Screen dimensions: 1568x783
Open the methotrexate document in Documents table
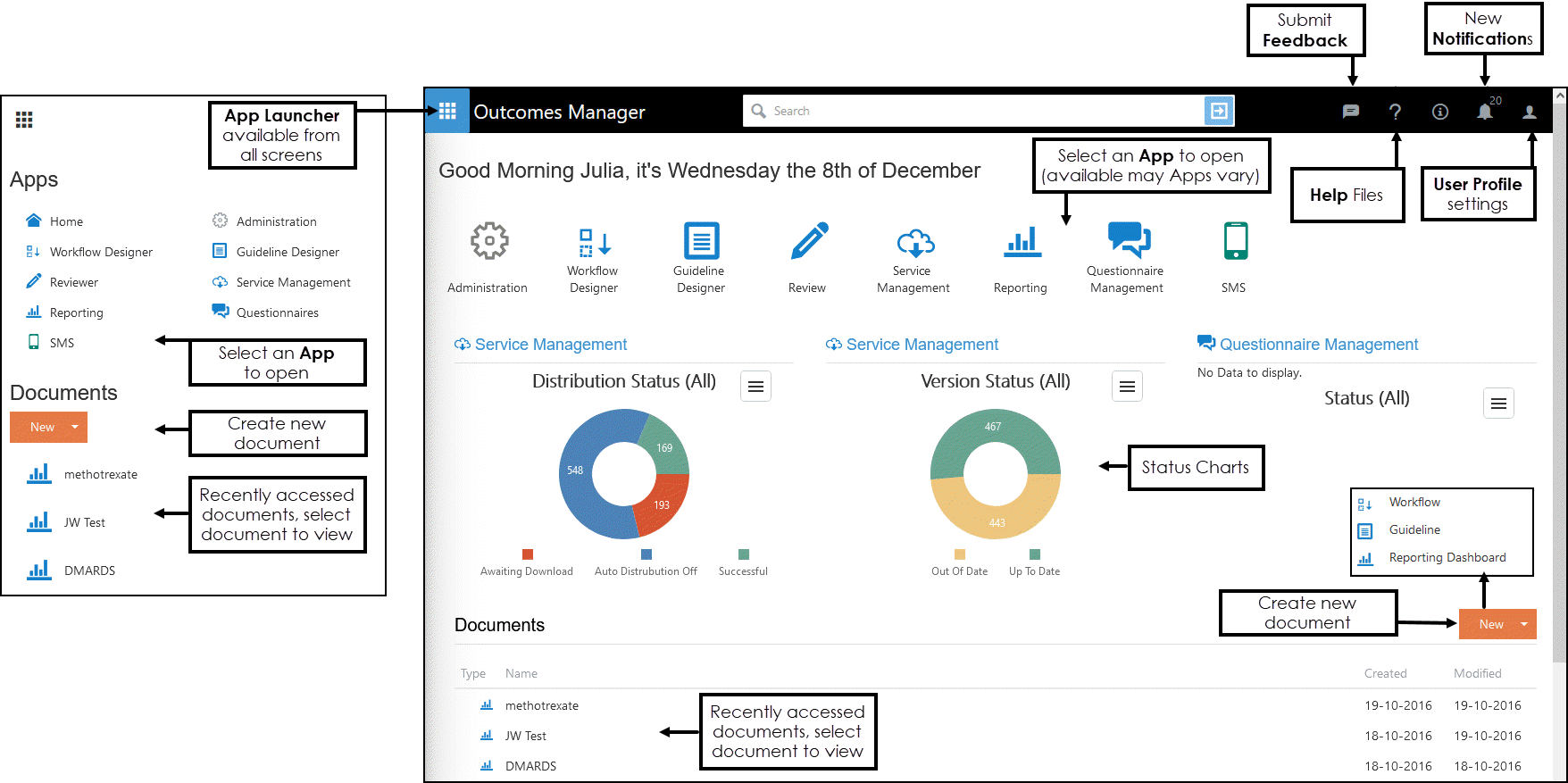[541, 705]
